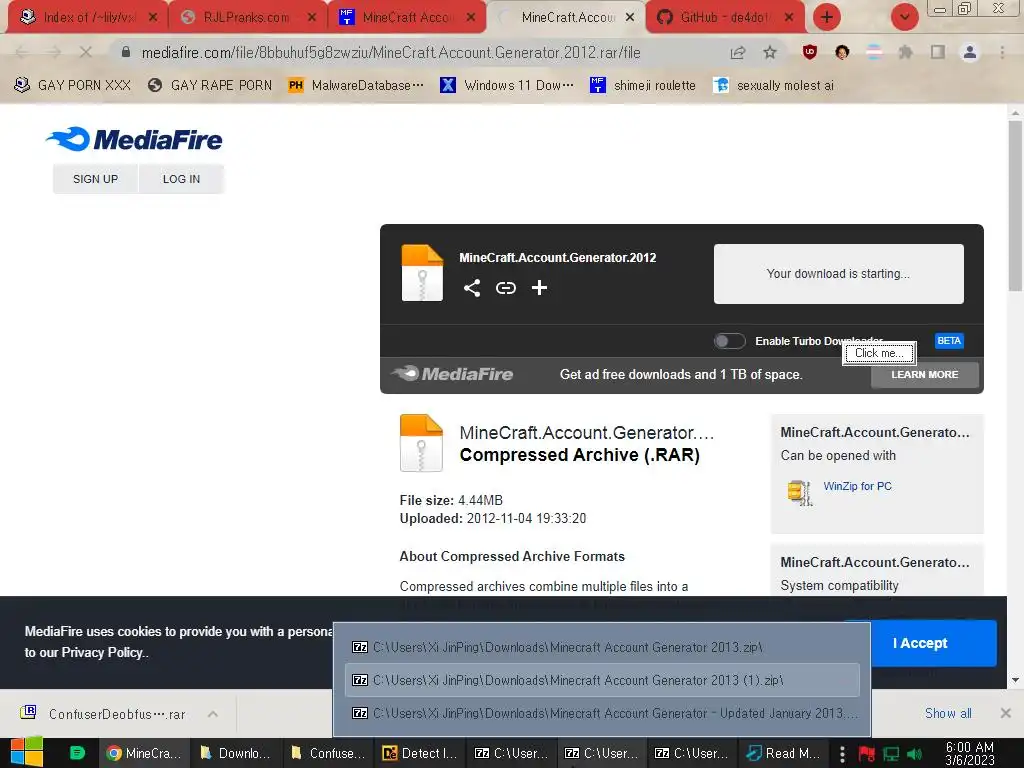Click the share page icon in address bar
Viewport: 1024px width, 768px height.
[x=738, y=52]
